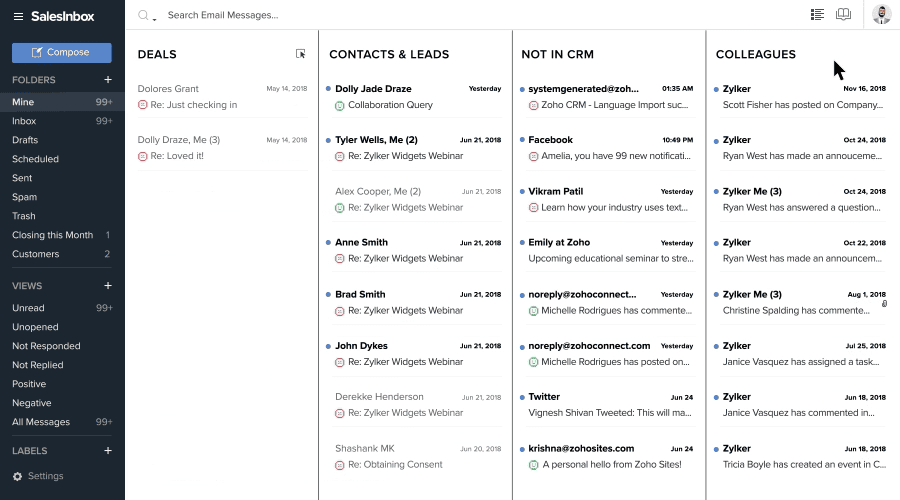Viewport: 900px width, 500px height.
Task: Switch to list view icon
Action: (817, 14)
